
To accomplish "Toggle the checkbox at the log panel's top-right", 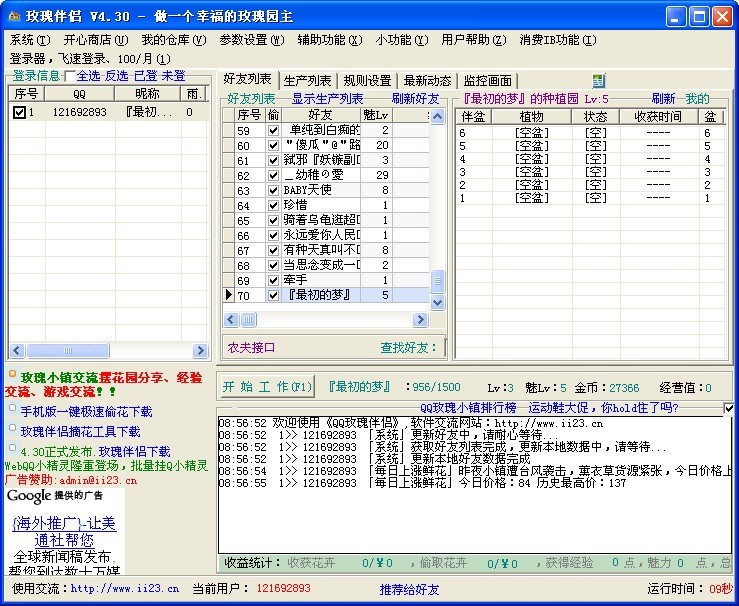I will tap(728, 408).
